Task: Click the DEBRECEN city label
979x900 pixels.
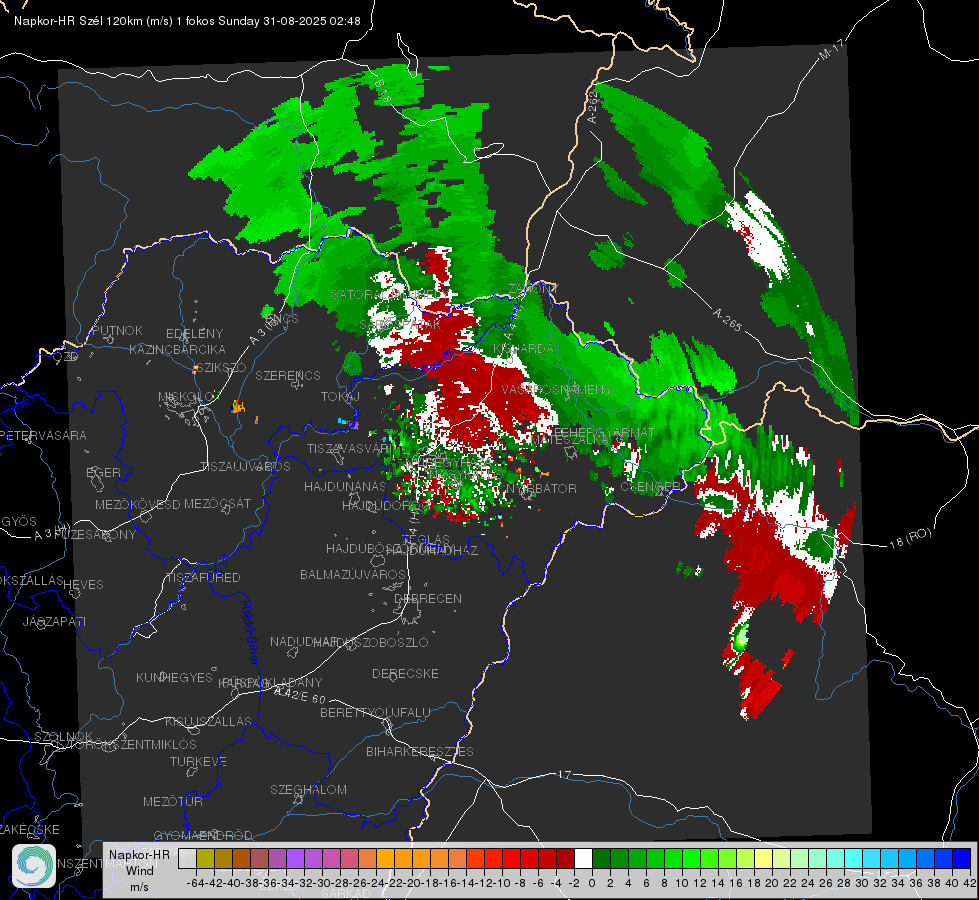Action: coord(428,598)
